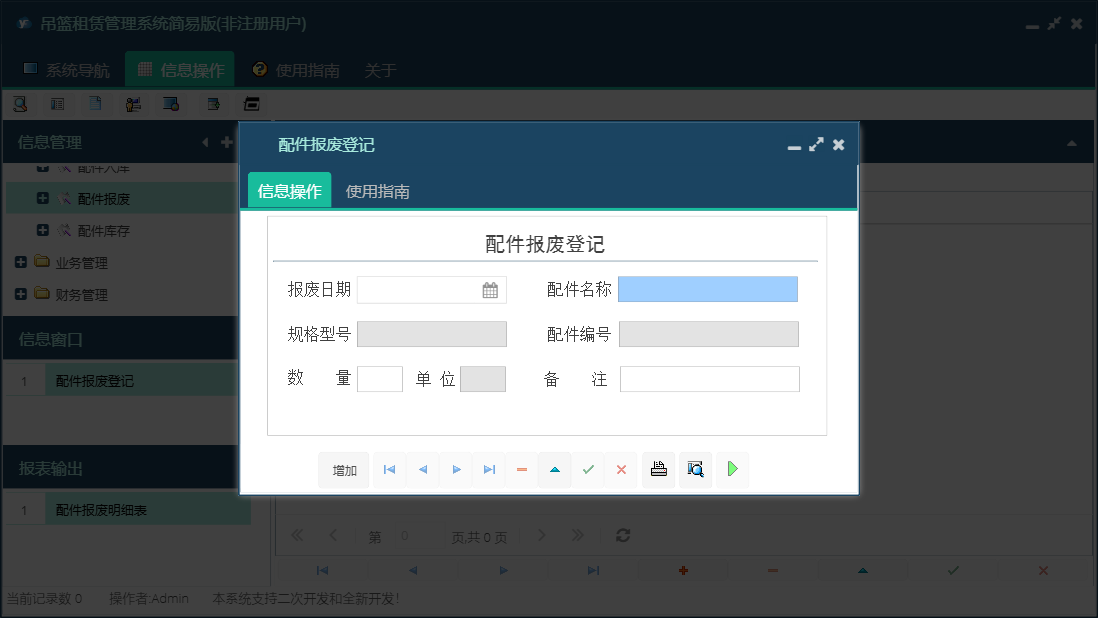Confirm the record with the green check icon
Viewport: 1098px width, 618px height.
588,469
